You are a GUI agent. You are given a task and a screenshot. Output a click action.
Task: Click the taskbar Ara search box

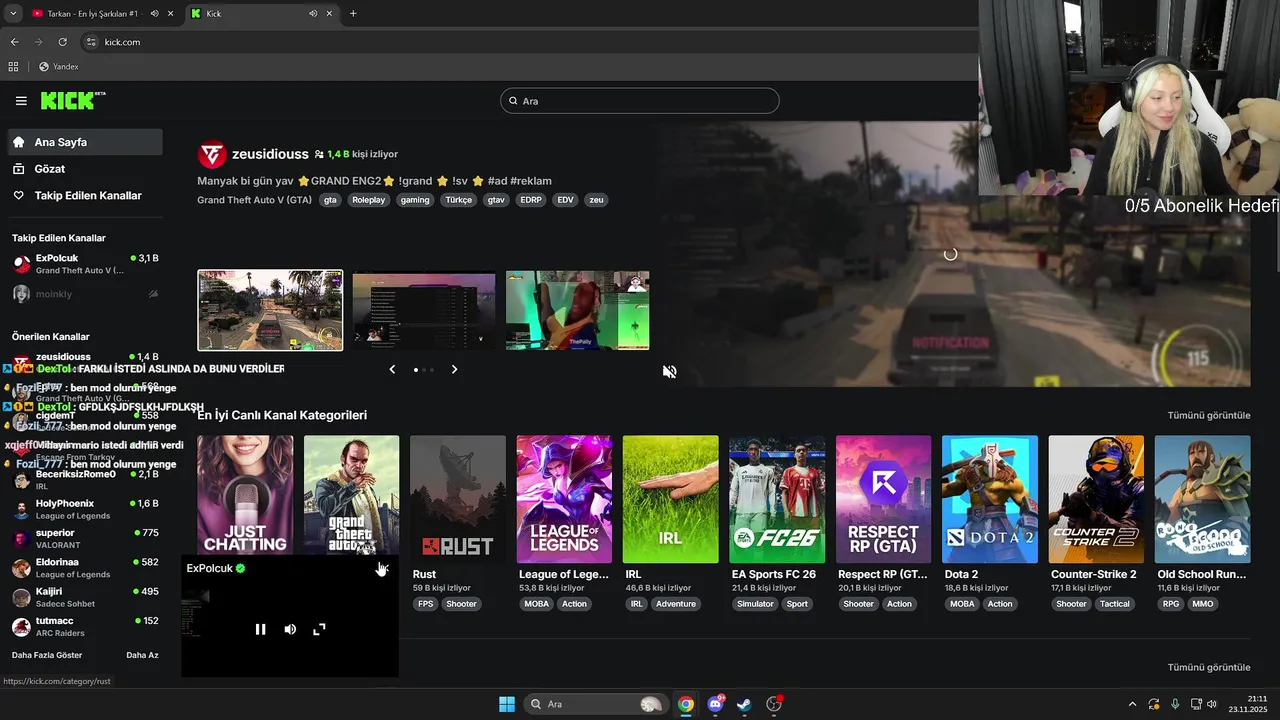tap(596, 704)
